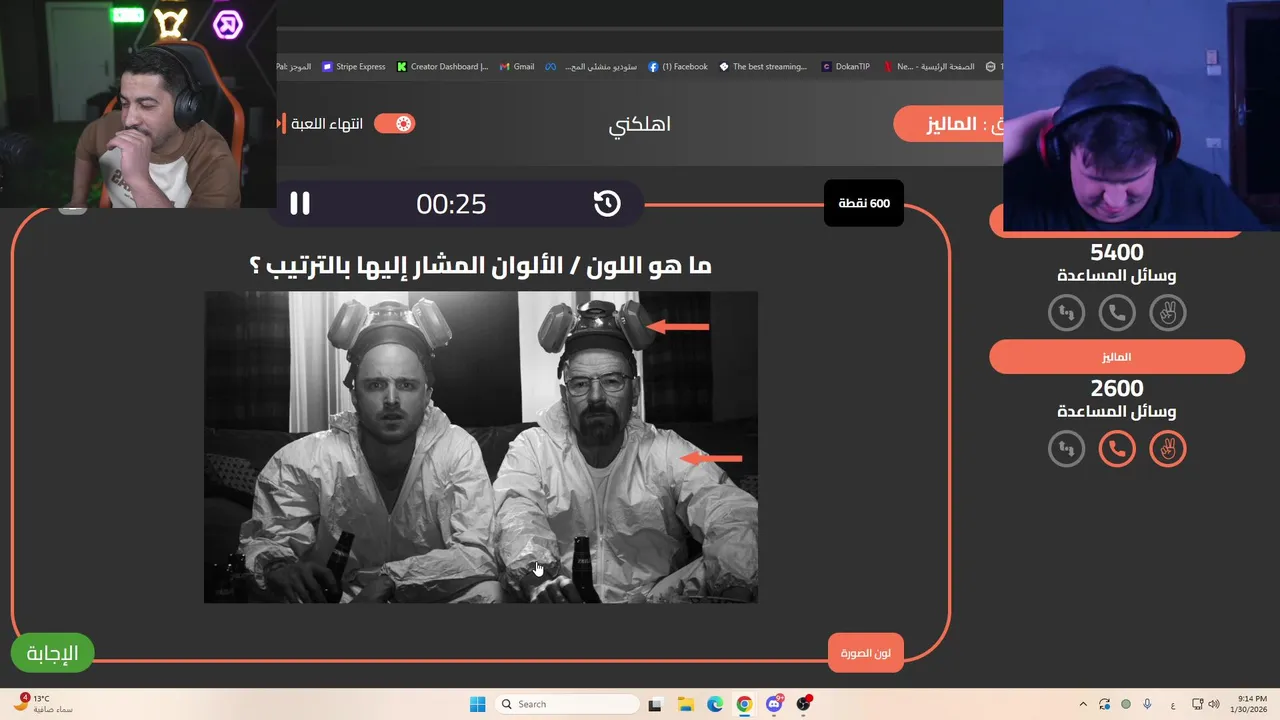
Task: Click the green الإجابة answer button
Action: click(x=52, y=654)
